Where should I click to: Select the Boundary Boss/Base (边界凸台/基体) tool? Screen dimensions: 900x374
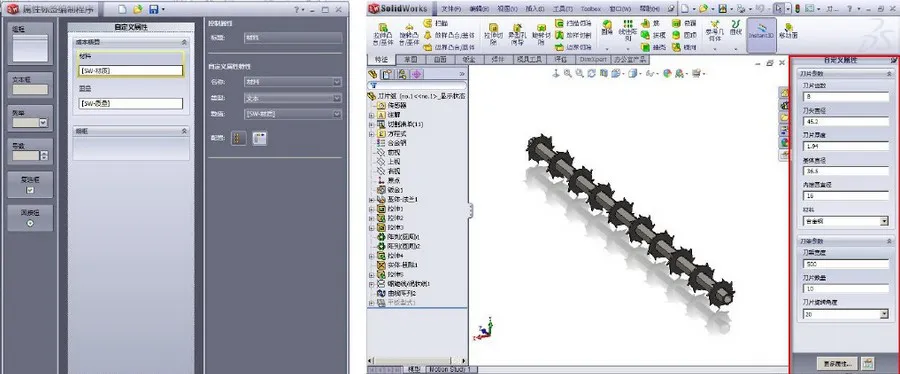click(450, 48)
